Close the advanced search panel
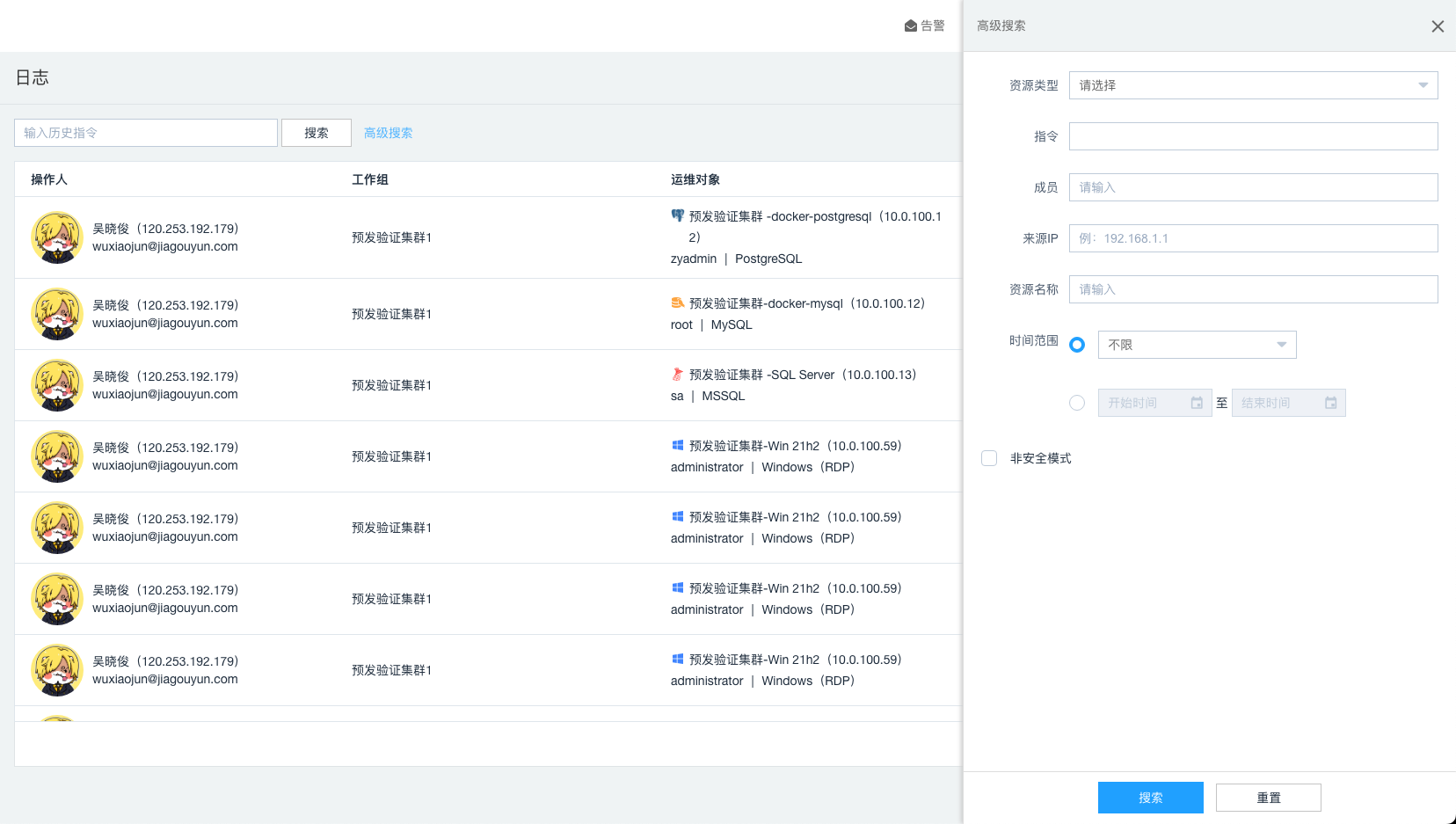The width and height of the screenshot is (1456, 824). coord(1438,26)
